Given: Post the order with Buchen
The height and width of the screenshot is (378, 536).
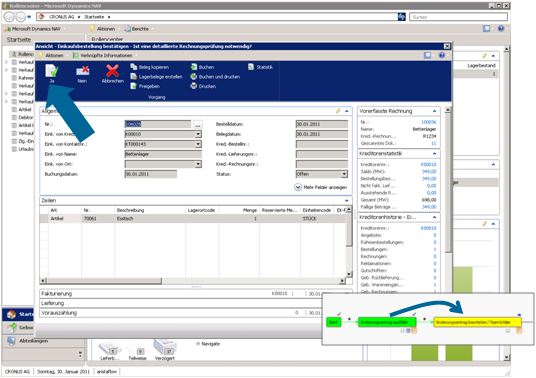Looking at the screenshot, I should tap(202, 67).
